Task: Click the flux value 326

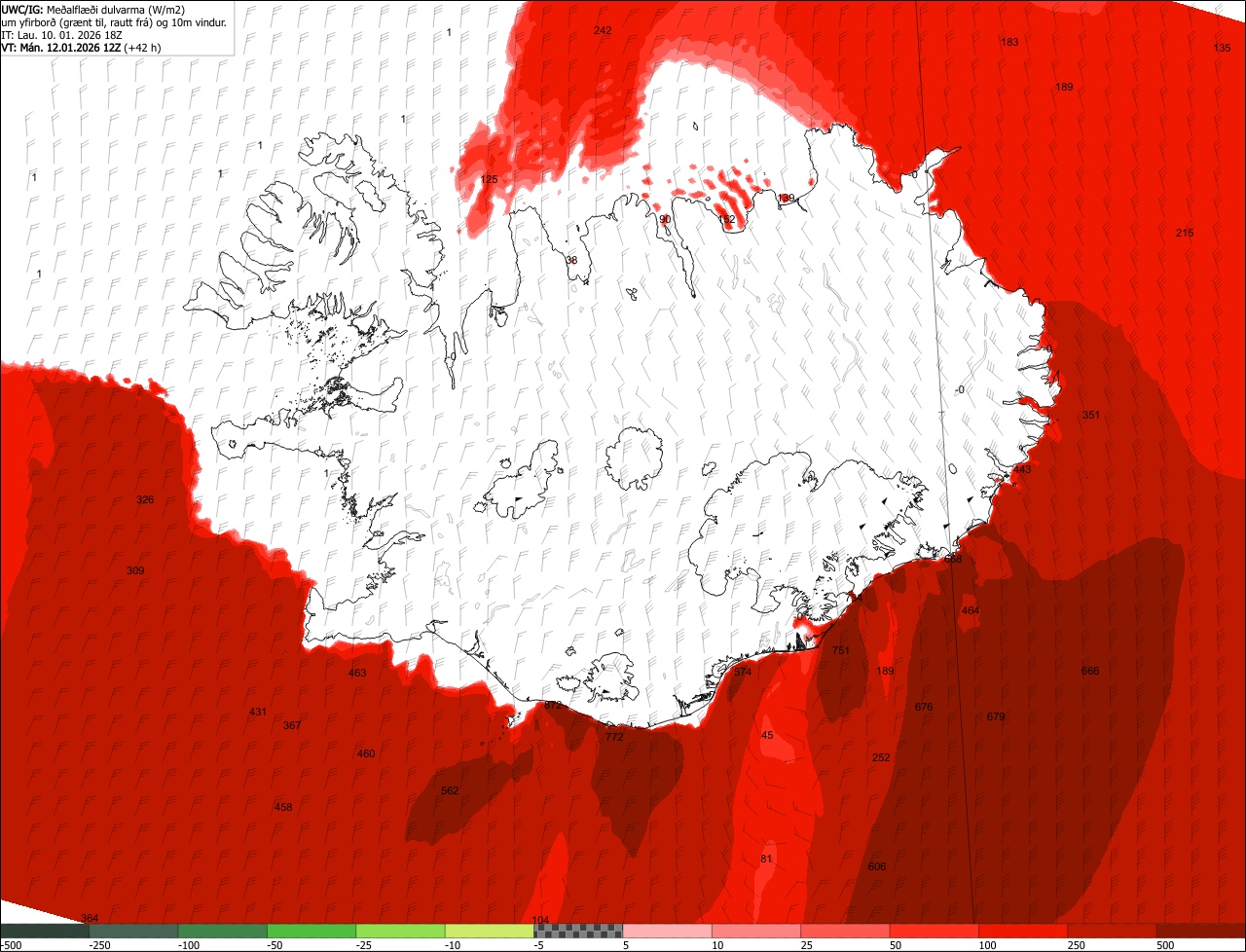Action: click(145, 499)
